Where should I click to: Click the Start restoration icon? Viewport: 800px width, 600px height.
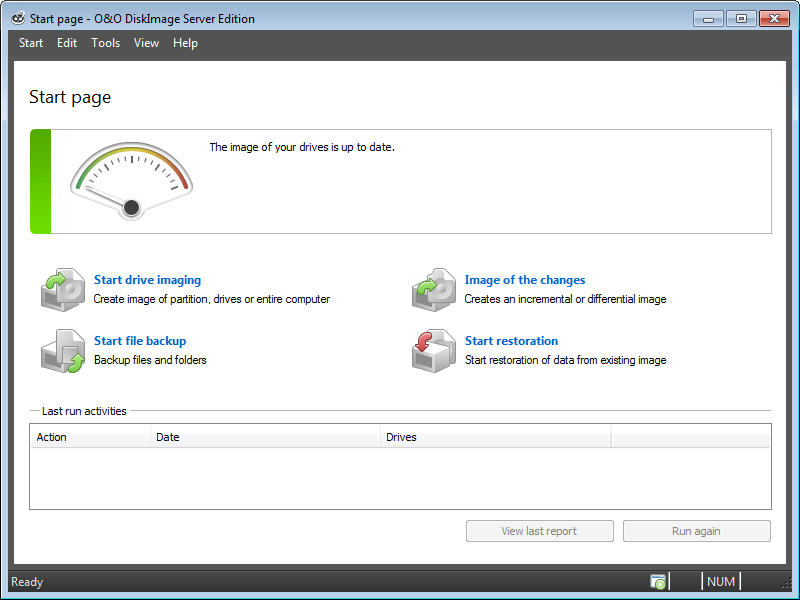click(435, 351)
